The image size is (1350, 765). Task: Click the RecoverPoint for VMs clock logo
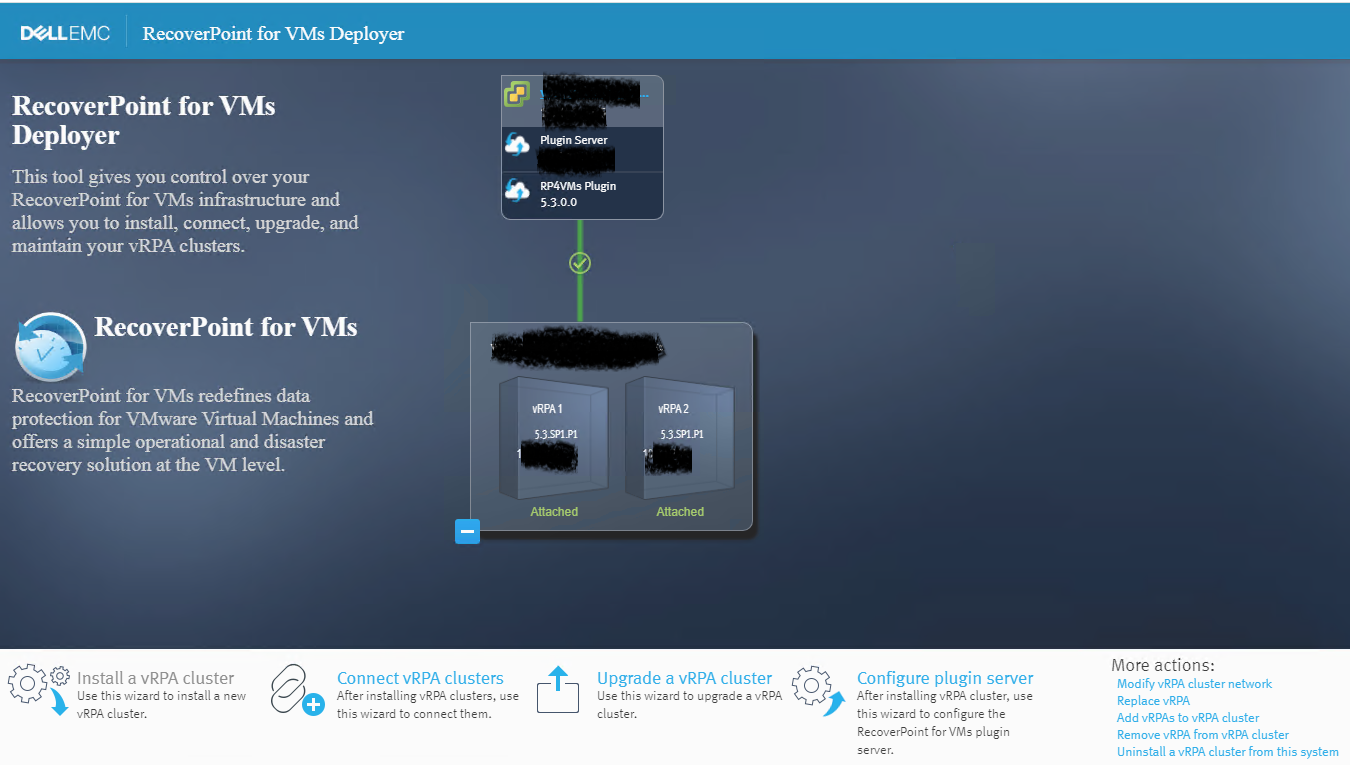[50, 348]
